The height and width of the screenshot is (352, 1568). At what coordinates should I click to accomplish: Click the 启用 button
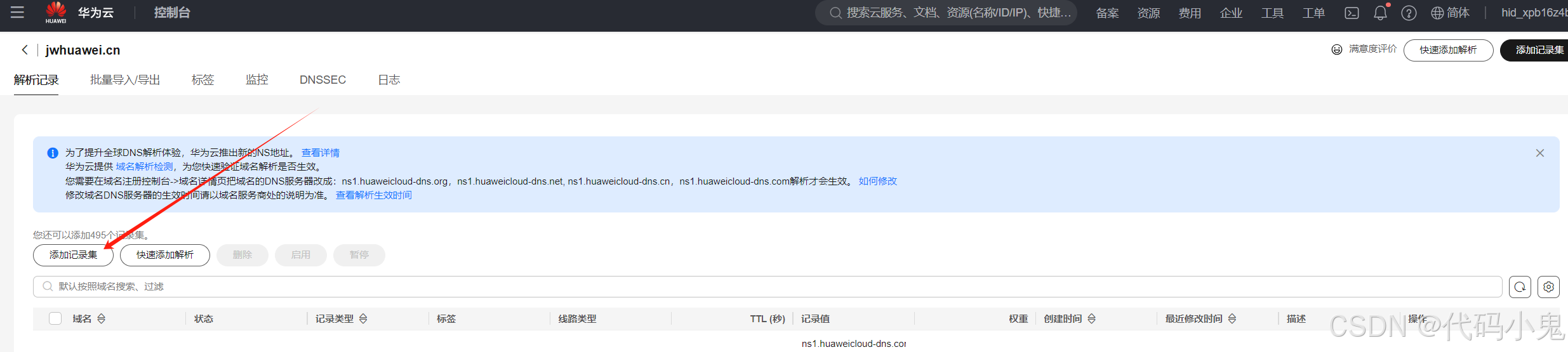pyautogui.click(x=301, y=255)
